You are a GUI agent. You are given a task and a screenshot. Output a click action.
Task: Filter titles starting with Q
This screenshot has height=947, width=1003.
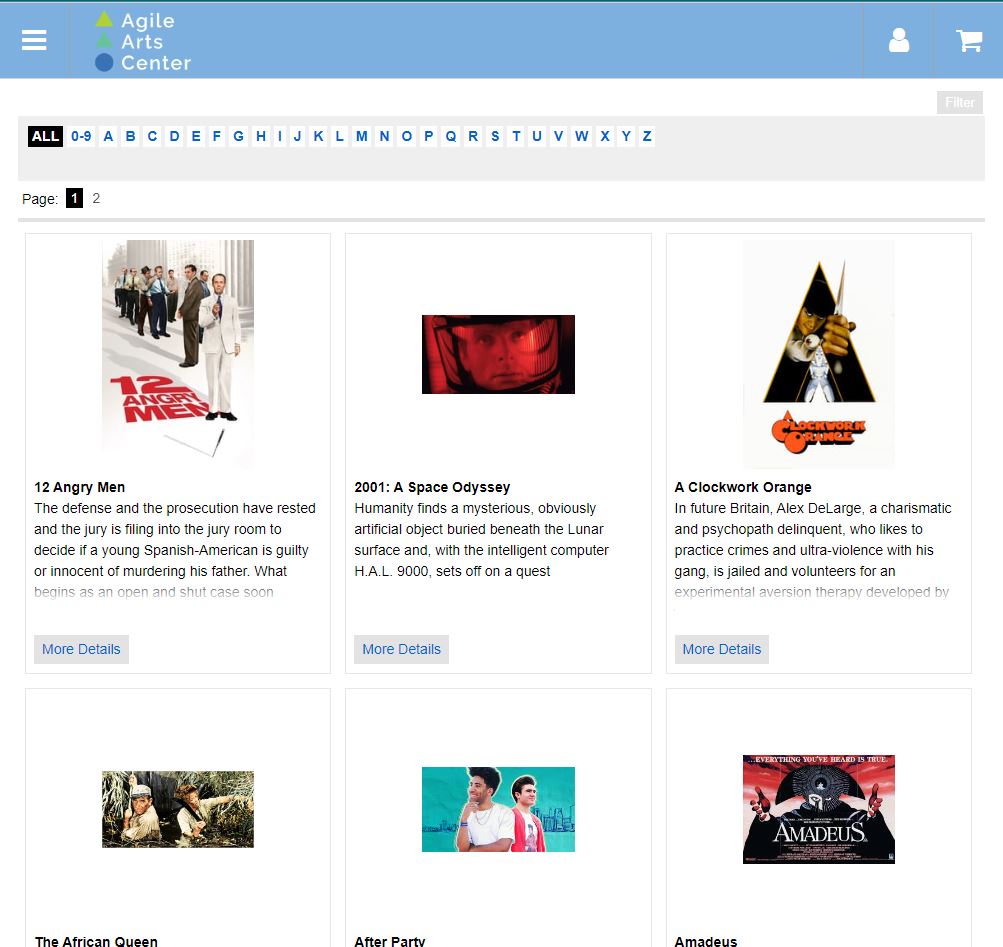click(x=451, y=136)
